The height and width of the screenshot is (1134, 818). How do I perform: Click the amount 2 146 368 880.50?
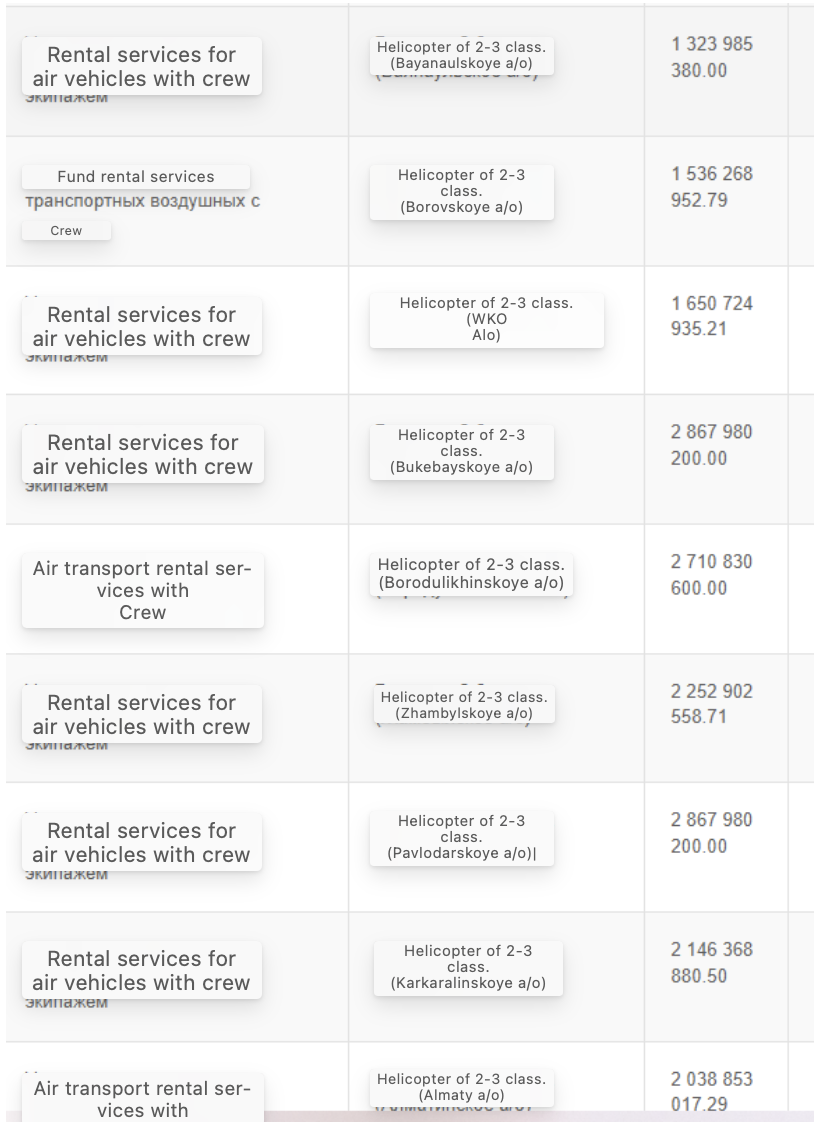(x=712, y=963)
